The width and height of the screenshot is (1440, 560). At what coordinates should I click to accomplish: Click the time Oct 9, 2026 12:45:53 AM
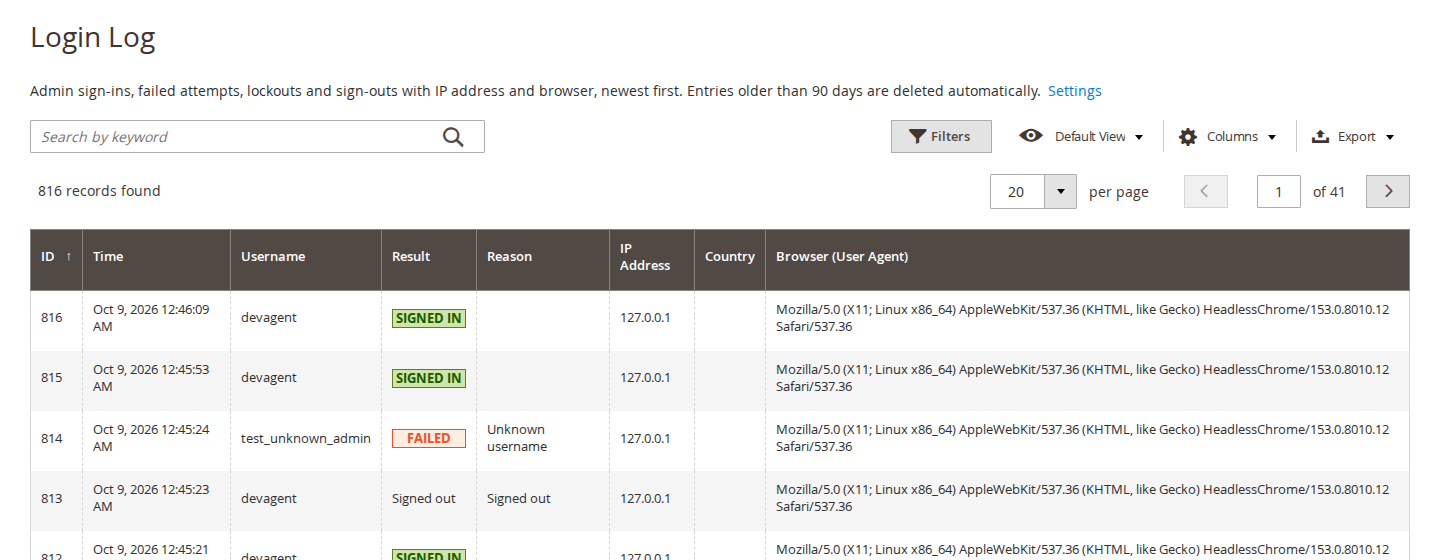[x=151, y=378]
